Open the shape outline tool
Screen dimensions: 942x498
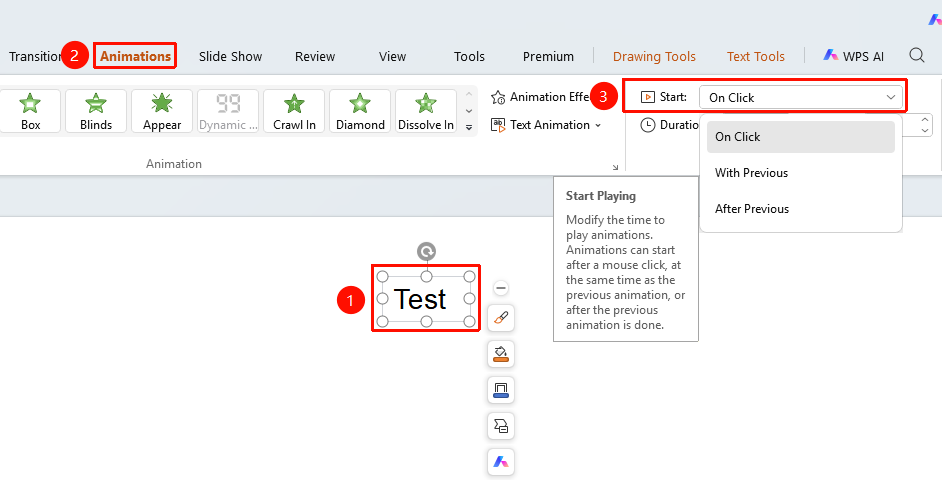pyautogui.click(x=501, y=390)
